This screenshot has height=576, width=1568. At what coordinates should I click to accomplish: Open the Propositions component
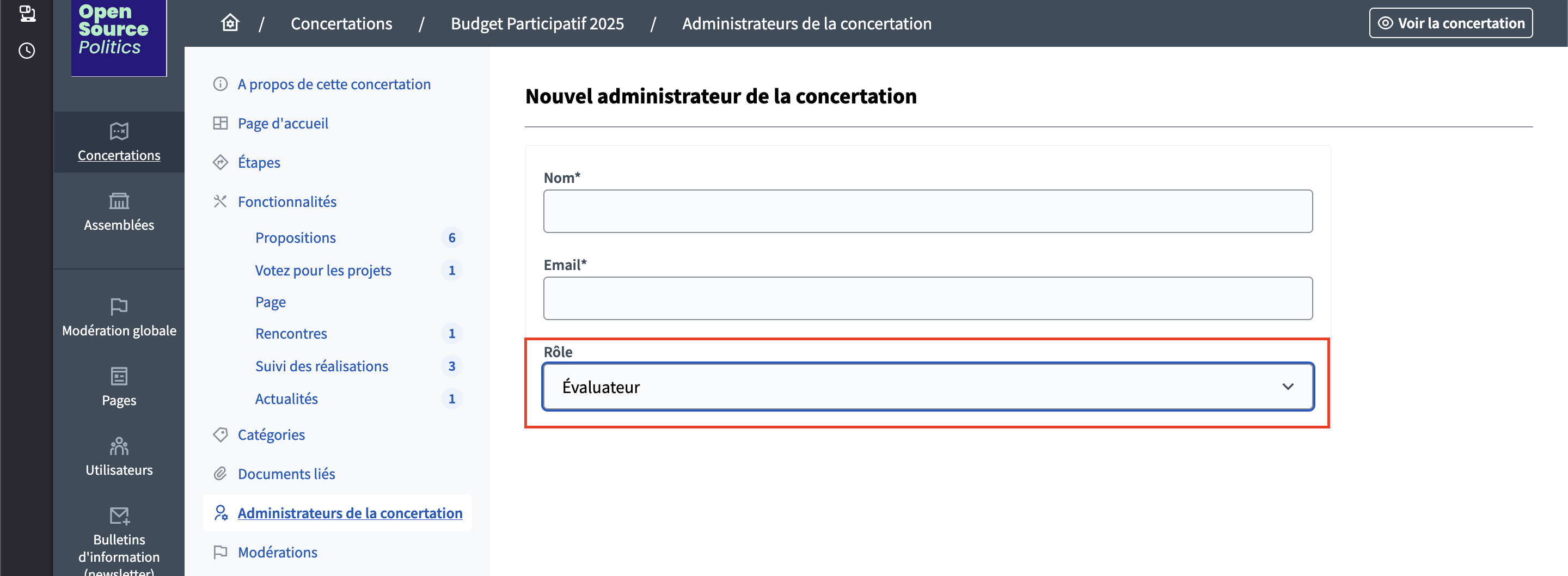(x=295, y=237)
